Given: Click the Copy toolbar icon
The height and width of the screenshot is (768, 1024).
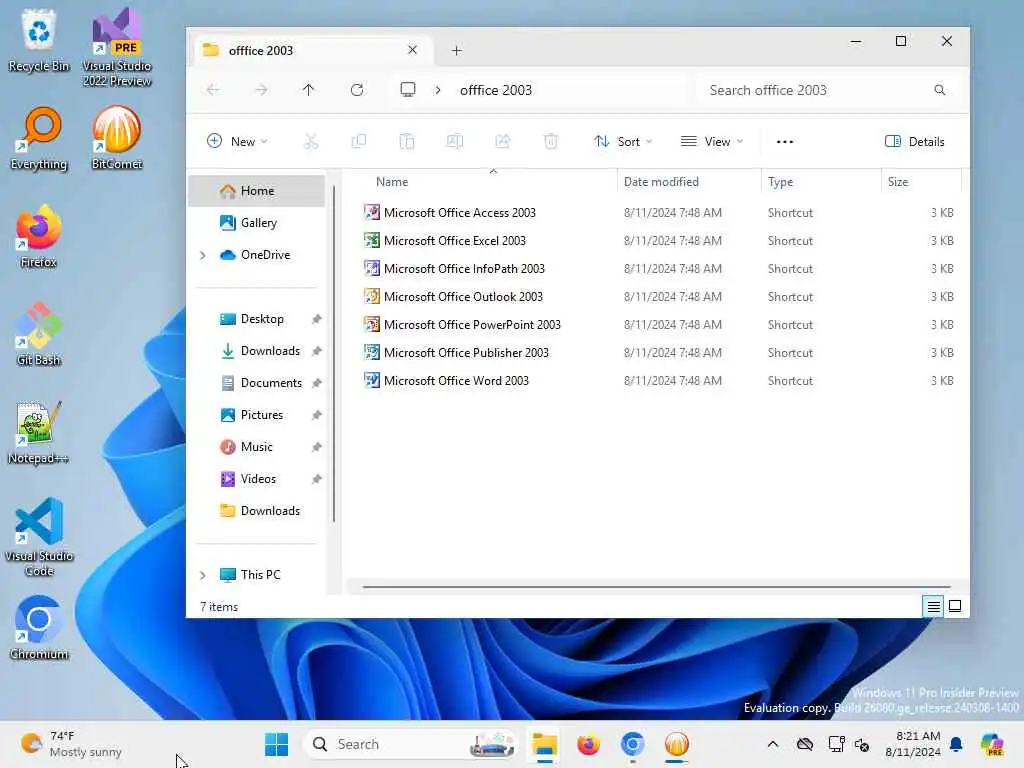Looking at the screenshot, I should pyautogui.click(x=359, y=142).
